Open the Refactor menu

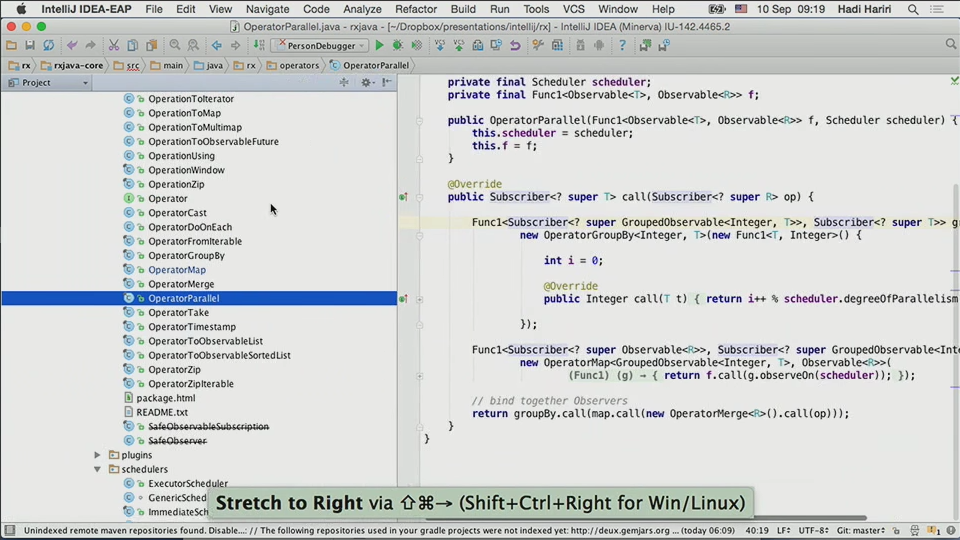tap(416, 9)
